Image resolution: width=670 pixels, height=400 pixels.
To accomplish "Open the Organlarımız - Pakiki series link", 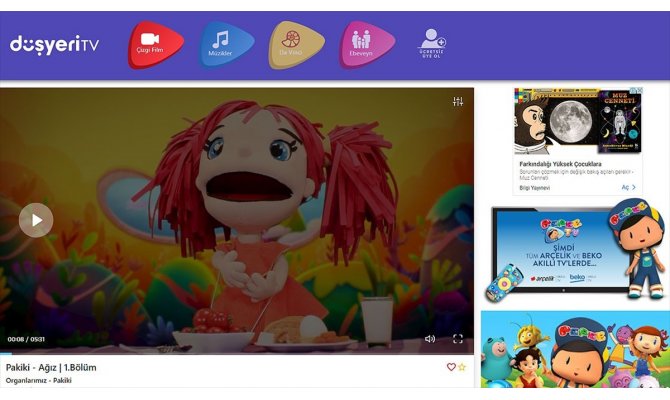I will (x=39, y=381).
